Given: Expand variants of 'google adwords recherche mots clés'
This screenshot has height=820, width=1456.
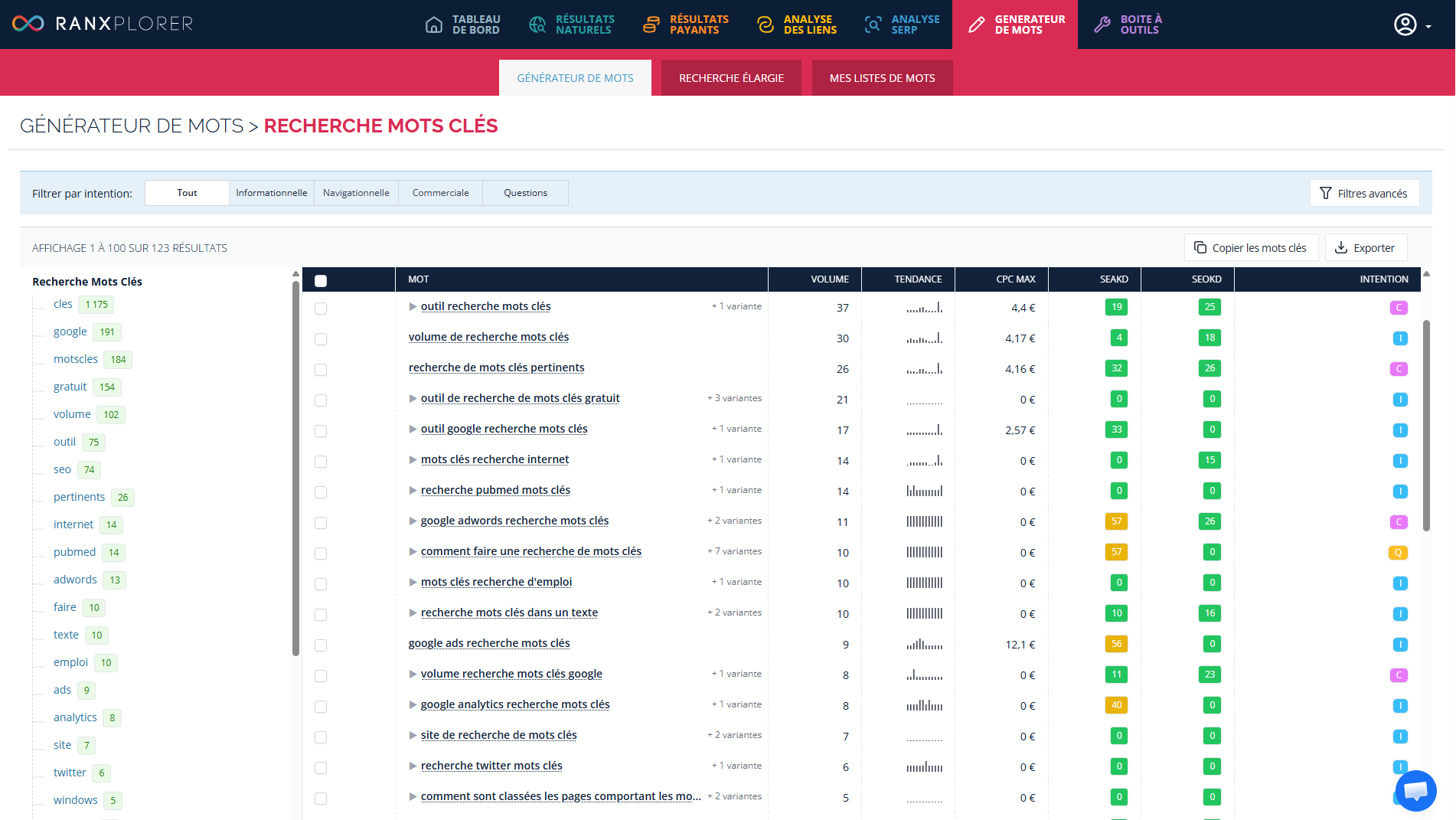Looking at the screenshot, I should click(x=413, y=521).
